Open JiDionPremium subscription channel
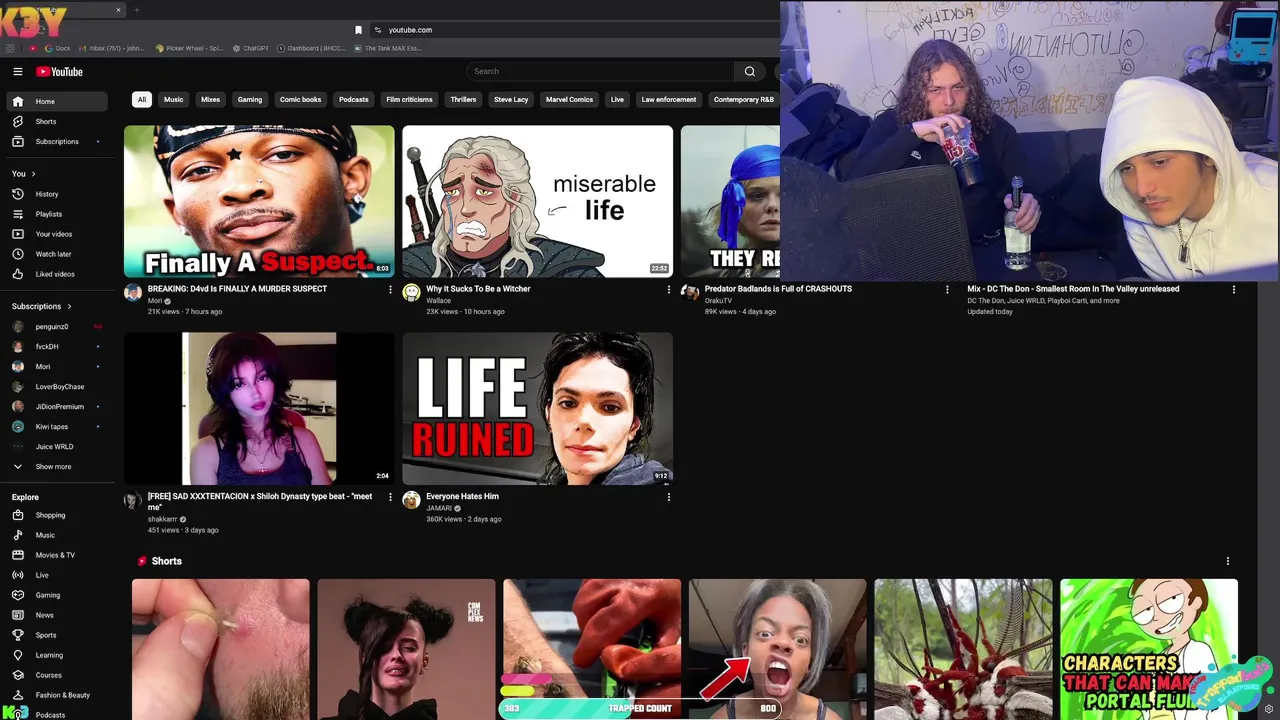1280x720 pixels. [x=57, y=407]
